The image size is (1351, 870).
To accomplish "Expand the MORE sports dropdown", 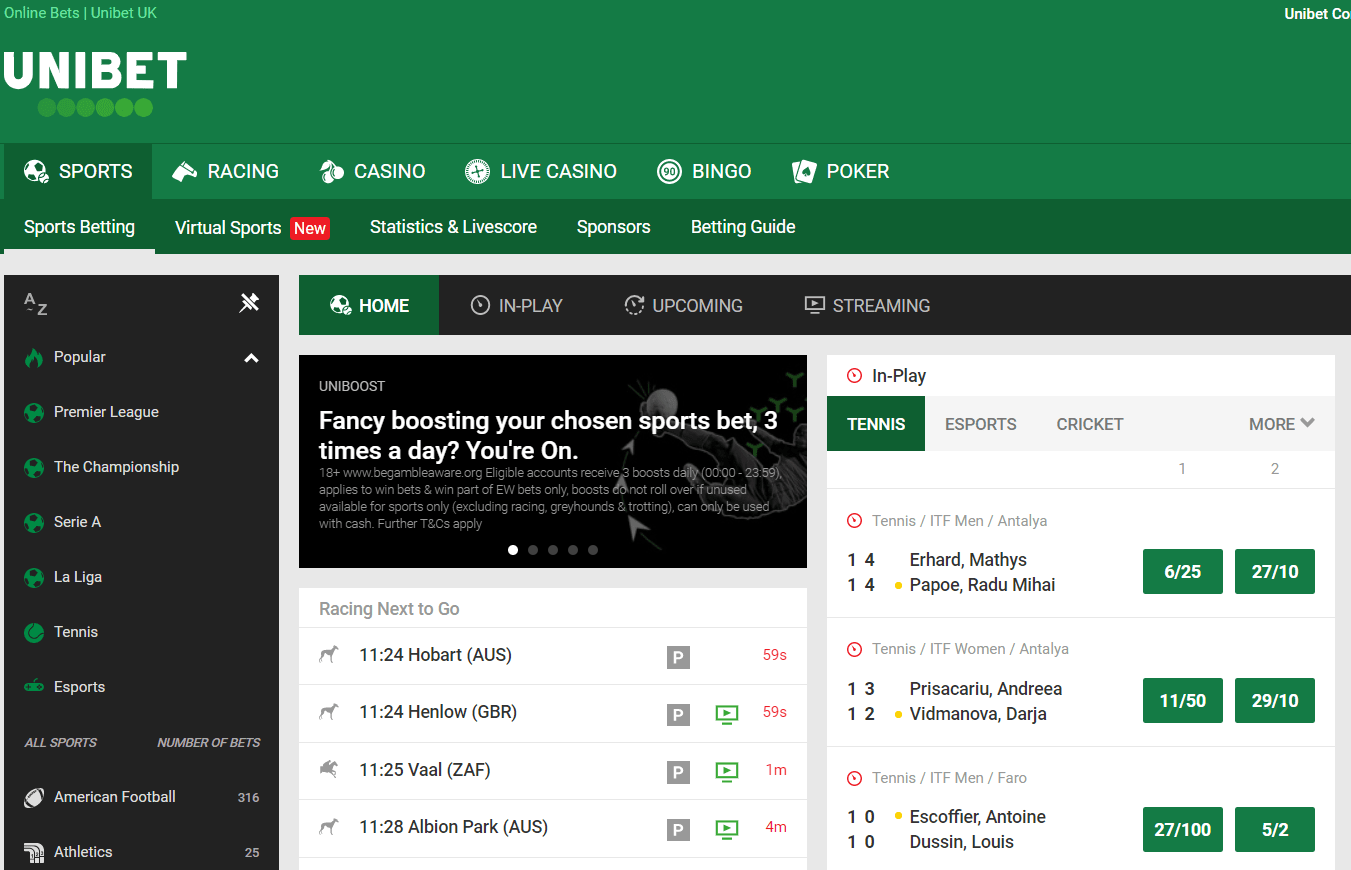I will tap(1281, 424).
